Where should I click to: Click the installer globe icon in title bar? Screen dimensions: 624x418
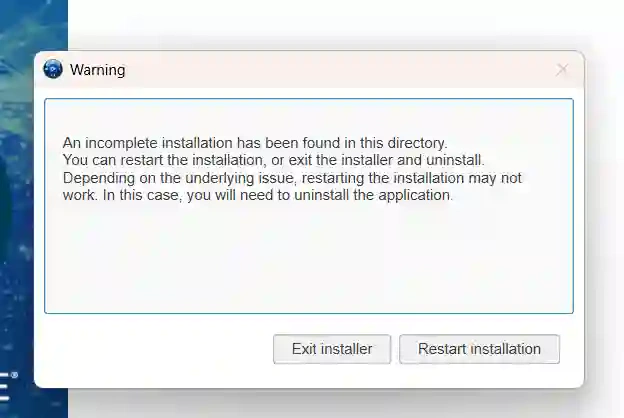coord(53,70)
